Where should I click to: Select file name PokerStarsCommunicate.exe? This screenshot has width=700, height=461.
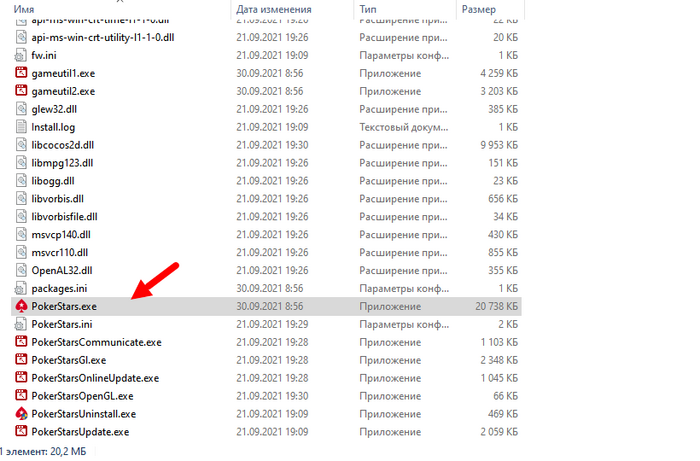(x=96, y=342)
